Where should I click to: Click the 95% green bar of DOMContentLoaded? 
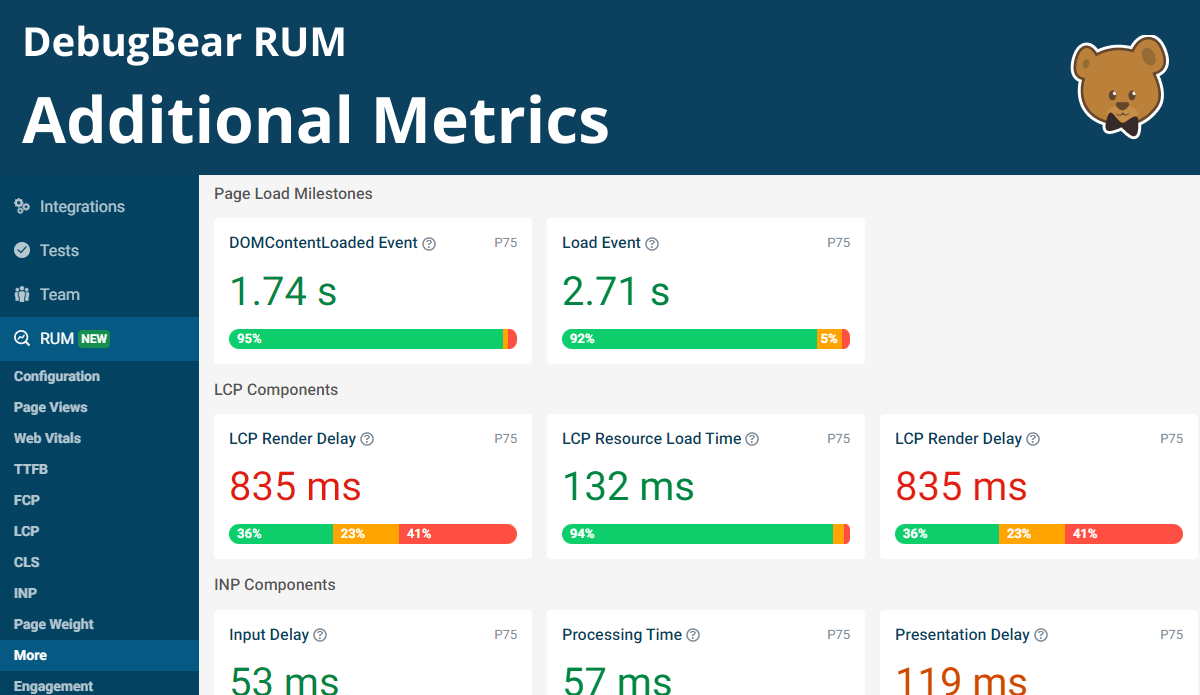(366, 339)
